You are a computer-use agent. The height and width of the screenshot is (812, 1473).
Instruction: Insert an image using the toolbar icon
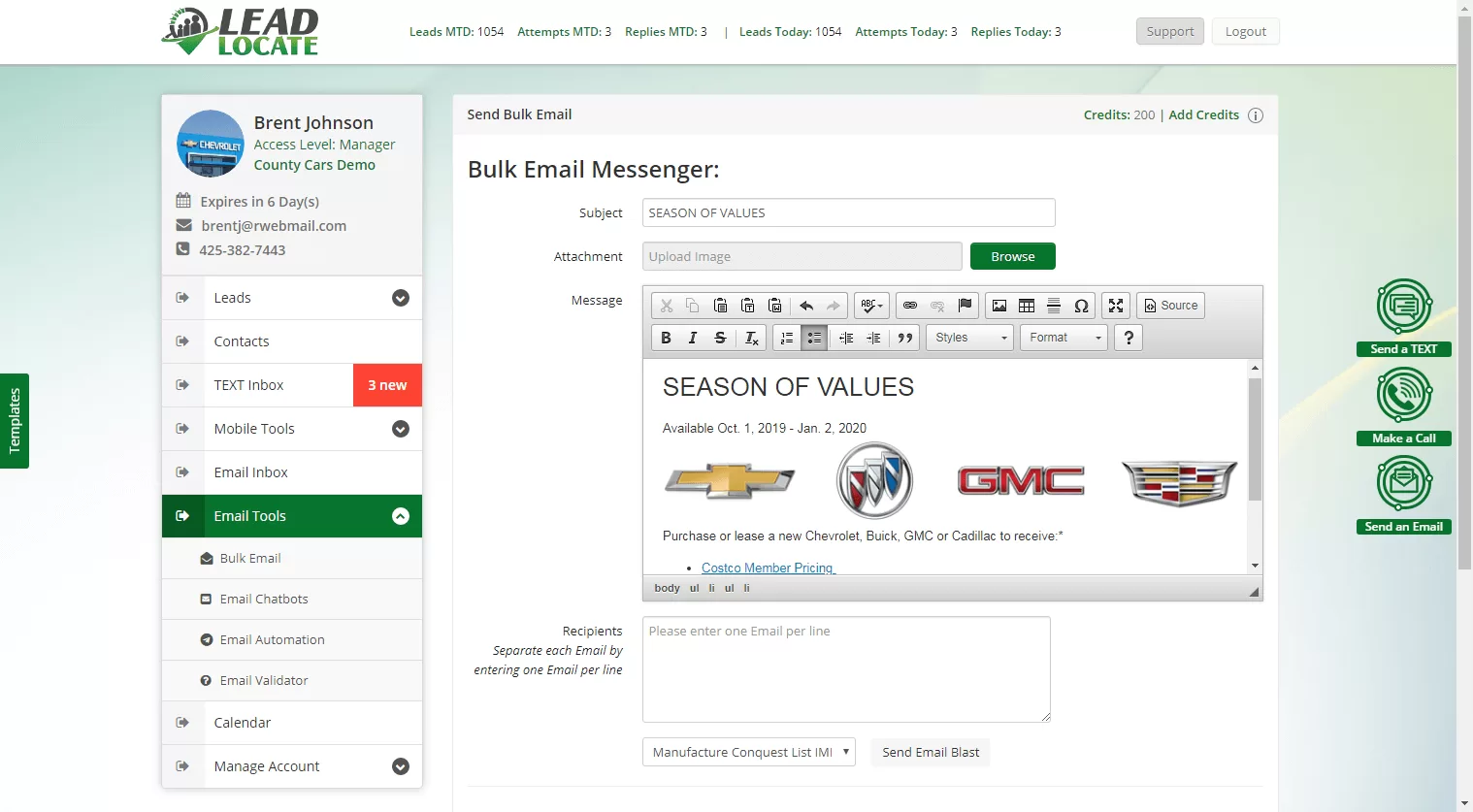coord(999,306)
